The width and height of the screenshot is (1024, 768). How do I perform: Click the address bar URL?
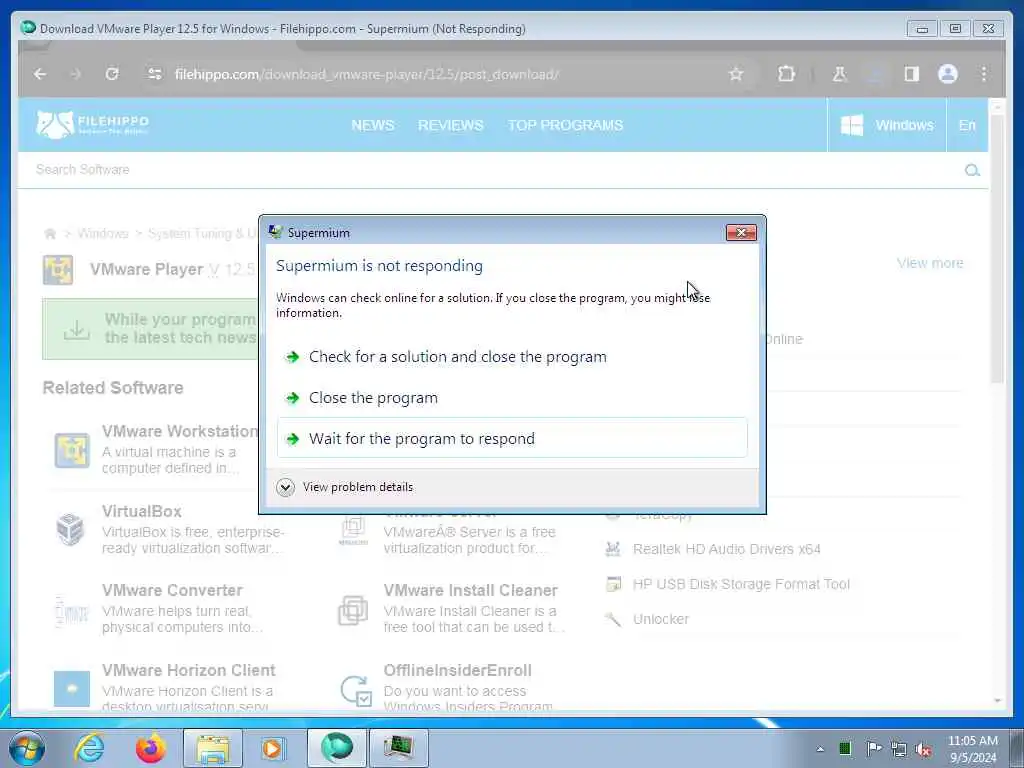(366, 74)
